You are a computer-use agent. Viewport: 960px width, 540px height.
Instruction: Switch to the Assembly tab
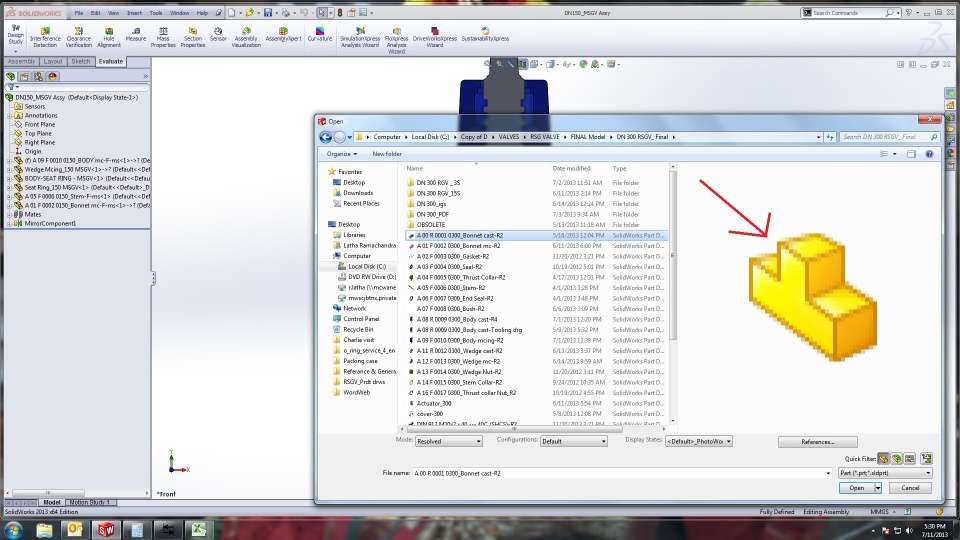point(21,62)
